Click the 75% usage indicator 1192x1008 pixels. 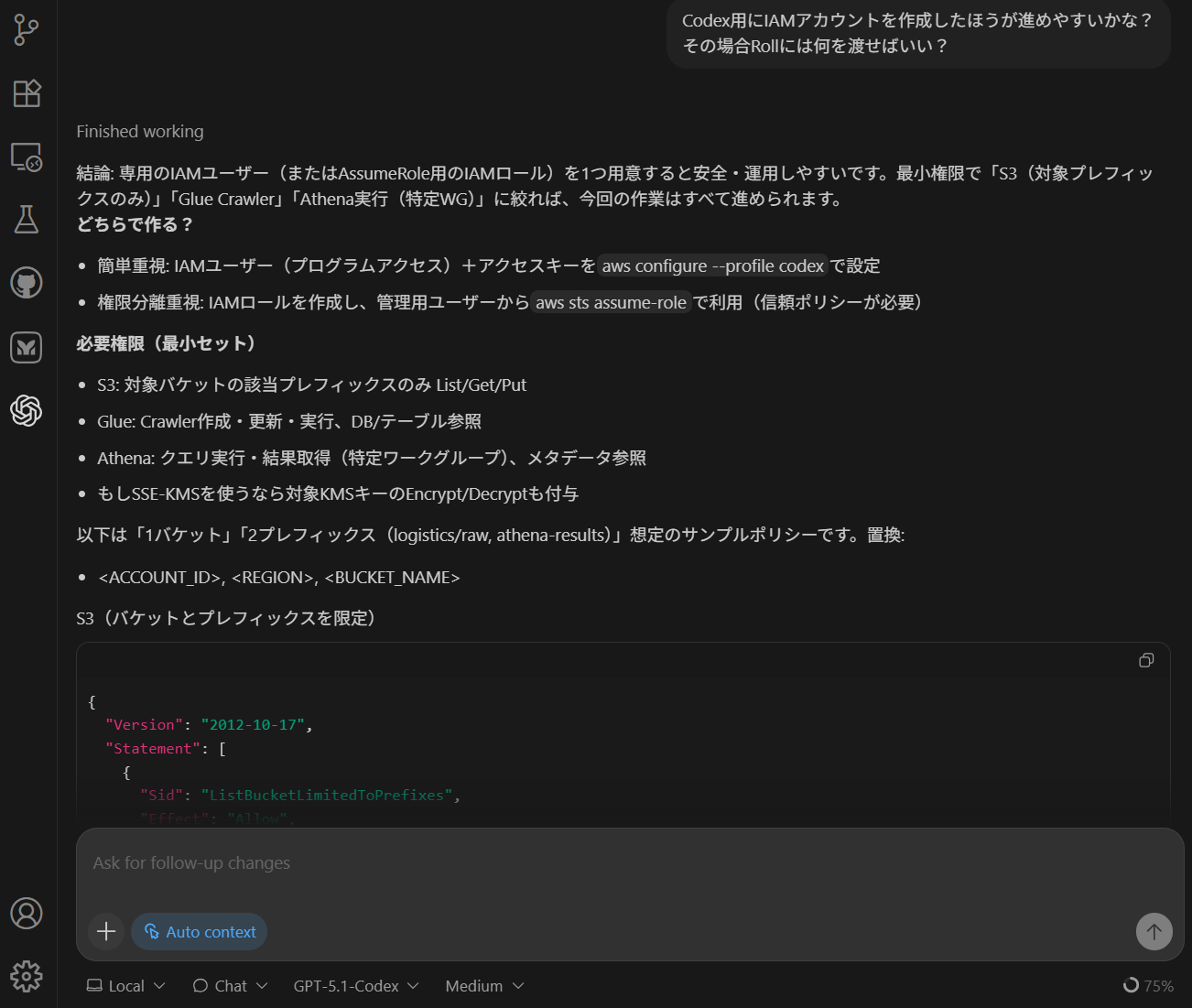point(1148,985)
